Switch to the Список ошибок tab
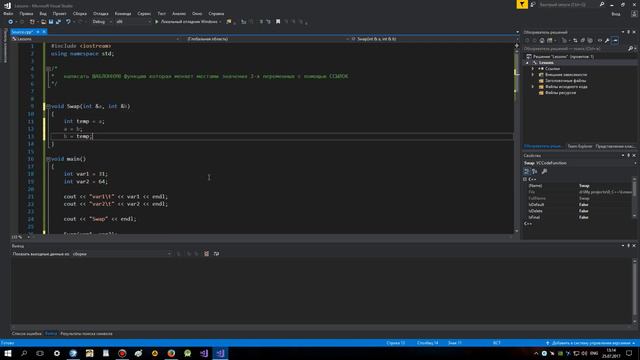Viewport: 640px width, 360px height. (x=27, y=333)
